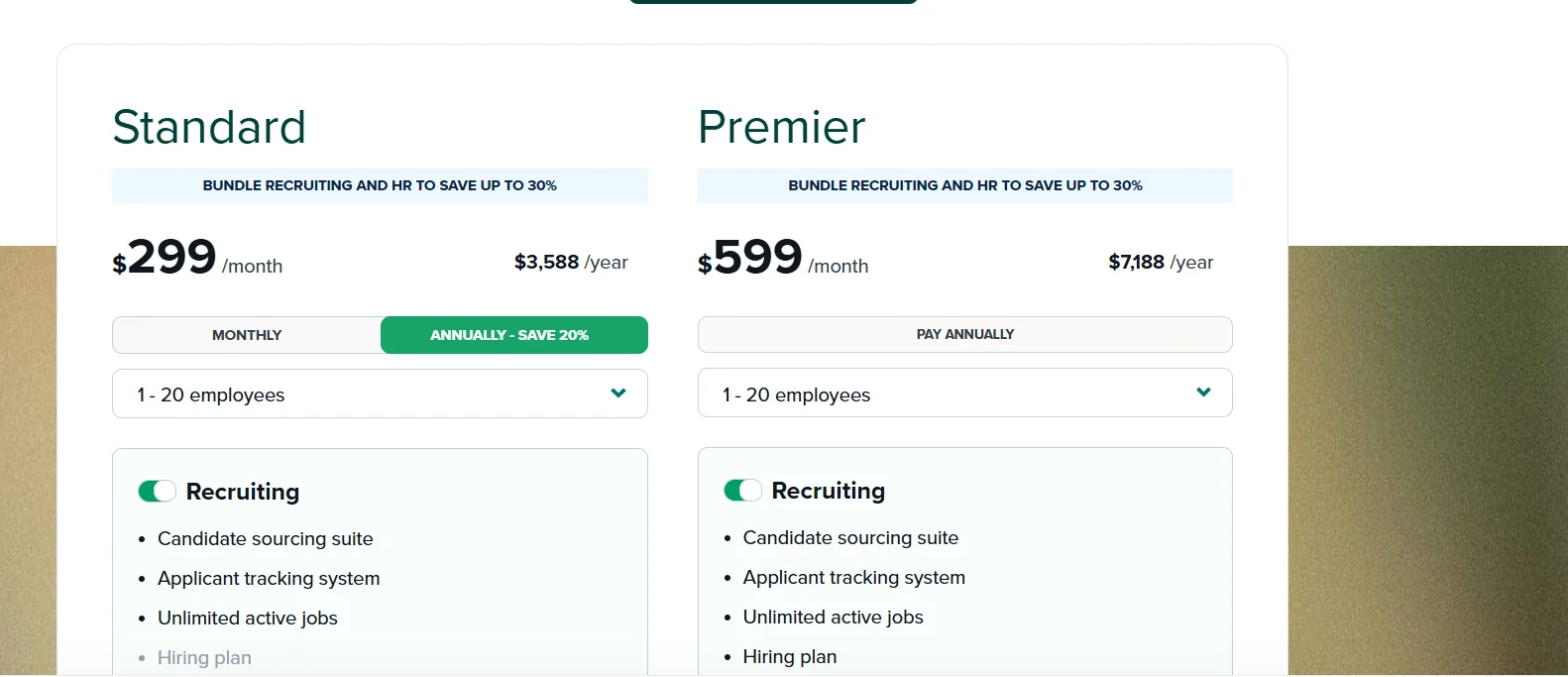1568x677 pixels.
Task: Click the $299 /month price
Action: (x=197, y=260)
